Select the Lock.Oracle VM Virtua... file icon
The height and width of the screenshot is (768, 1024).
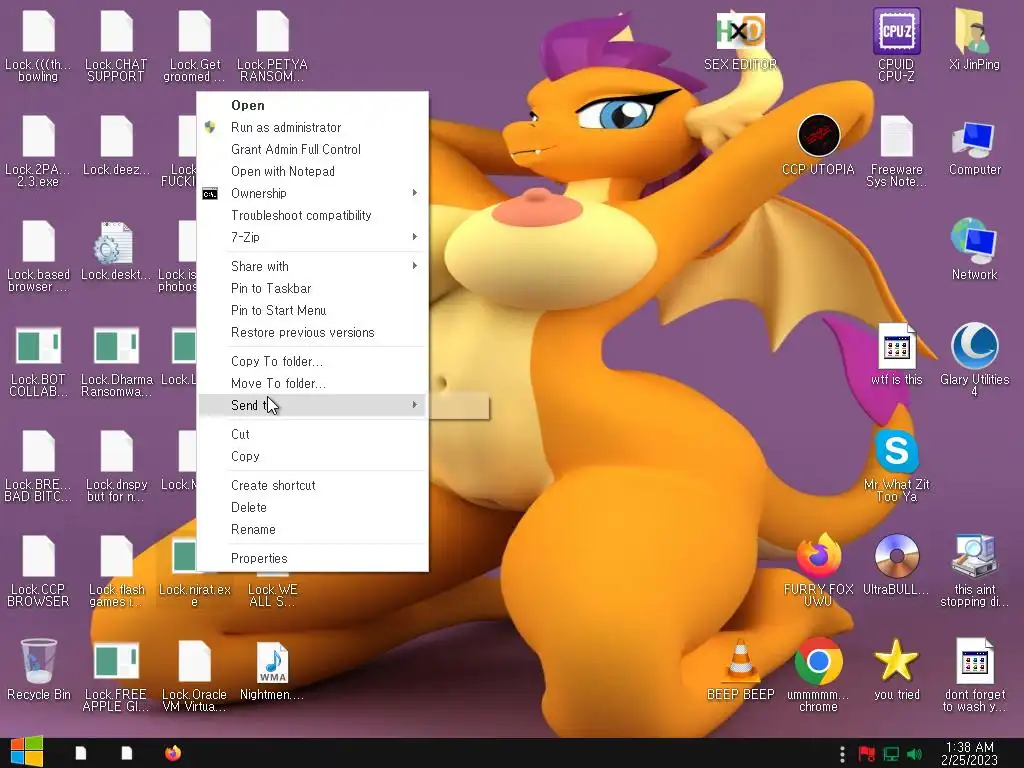coord(195,661)
